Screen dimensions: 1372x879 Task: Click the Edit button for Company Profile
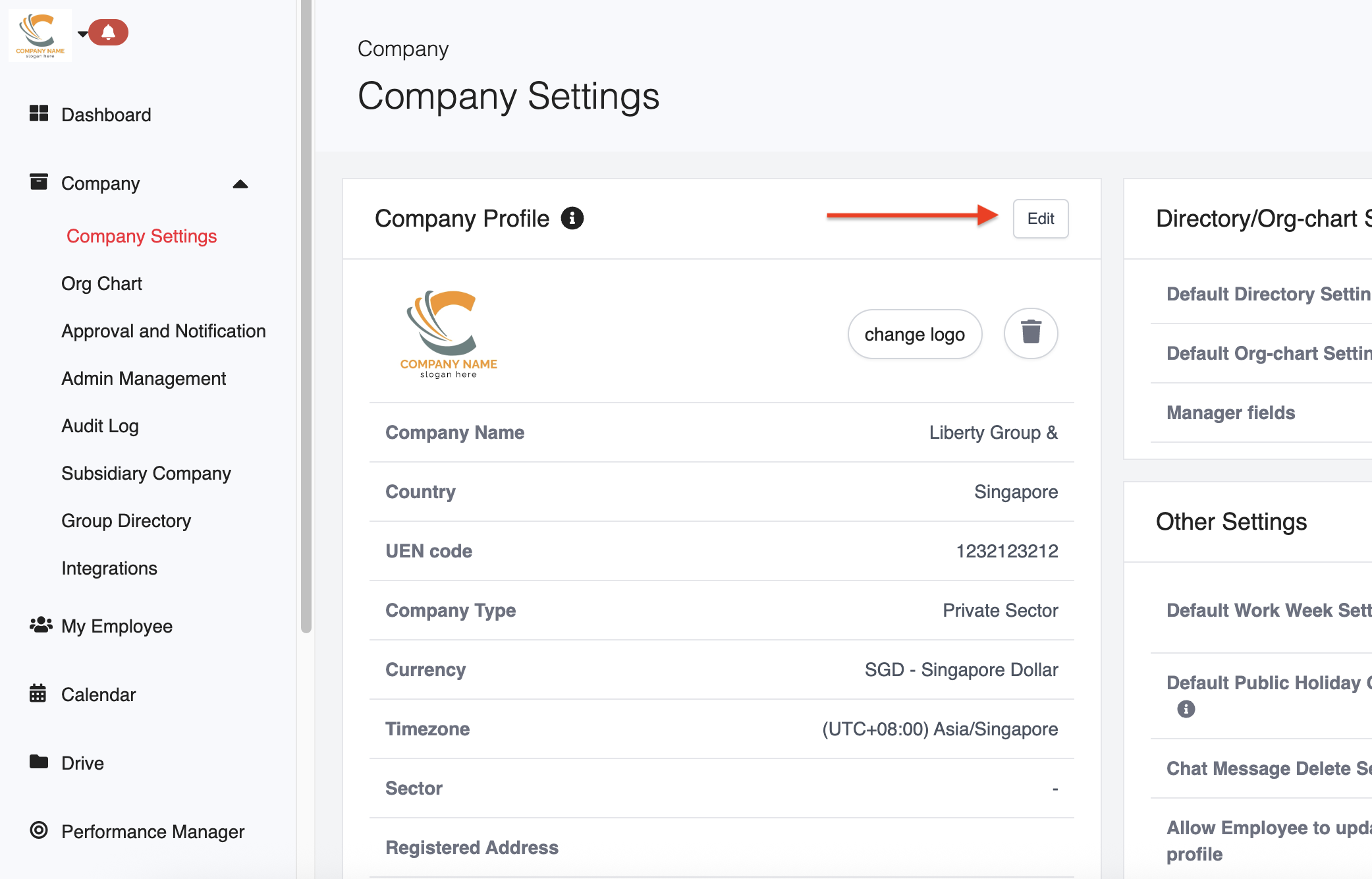[x=1040, y=219]
